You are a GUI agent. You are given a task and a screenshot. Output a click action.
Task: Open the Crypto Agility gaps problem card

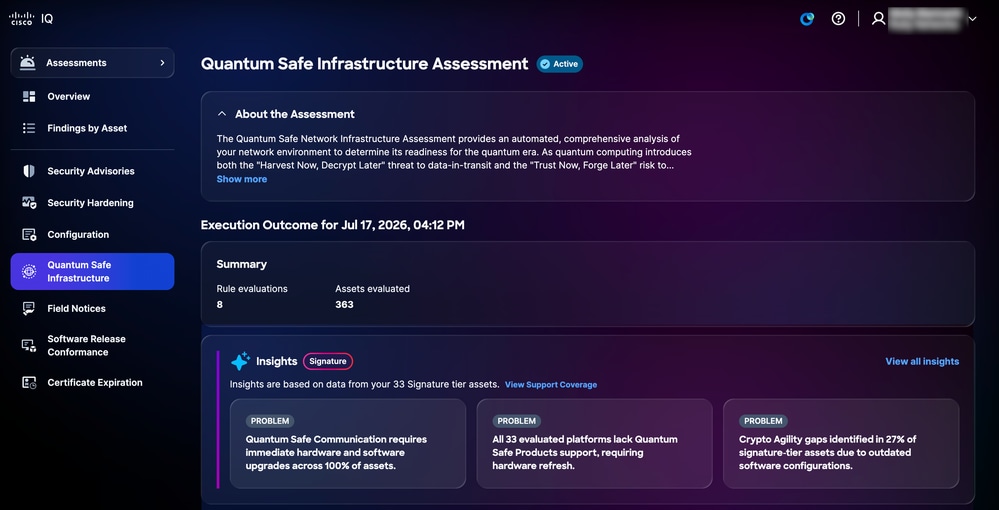[841, 444]
